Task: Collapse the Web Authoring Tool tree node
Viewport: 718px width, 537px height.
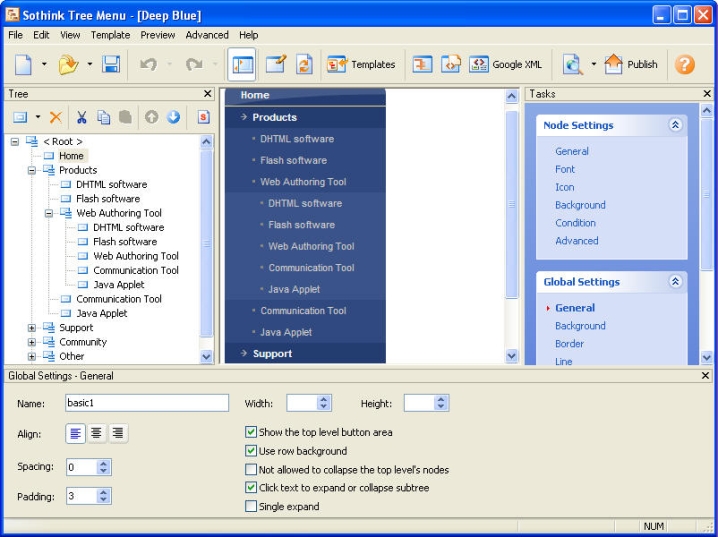Action: coord(49,213)
